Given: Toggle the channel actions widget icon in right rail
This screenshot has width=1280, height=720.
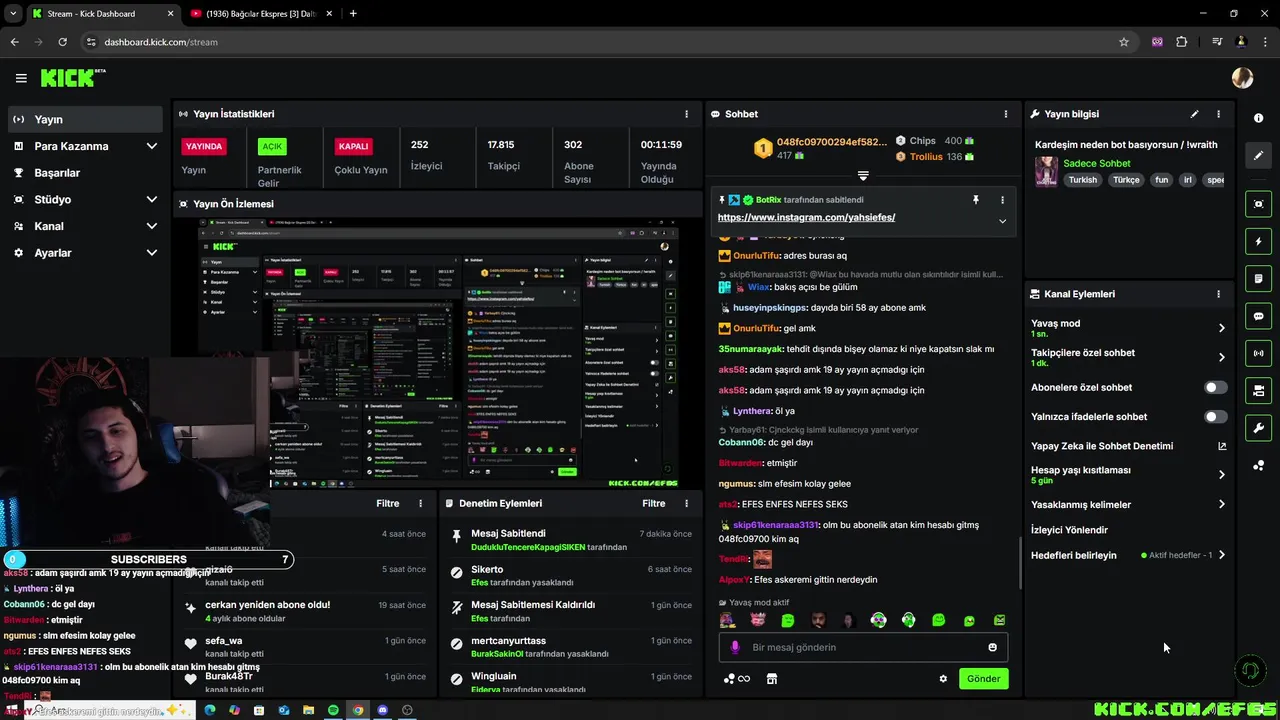Looking at the screenshot, I should [x=1258, y=390].
